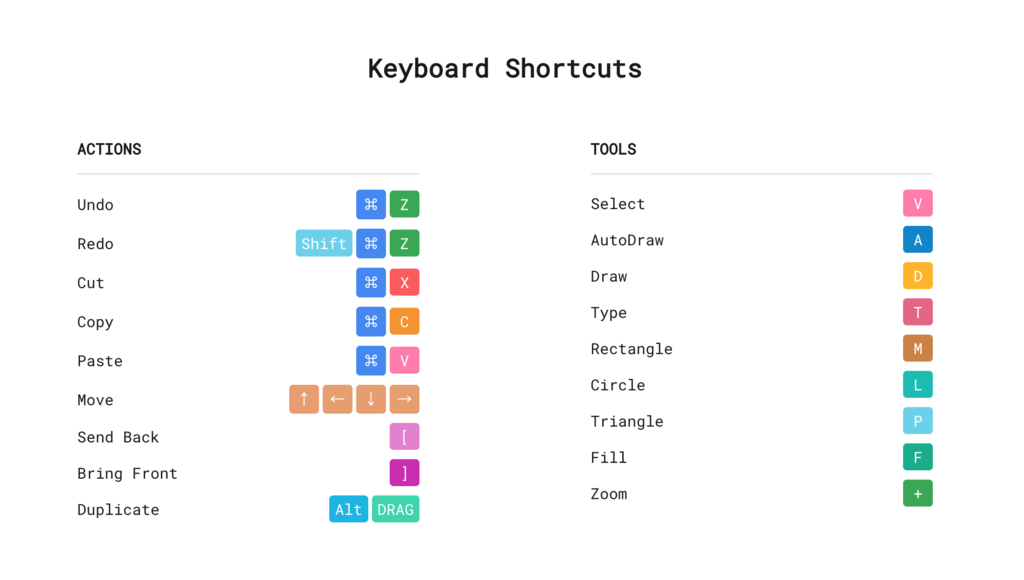
Task: Click the orange C key for Copy
Action: point(404,321)
